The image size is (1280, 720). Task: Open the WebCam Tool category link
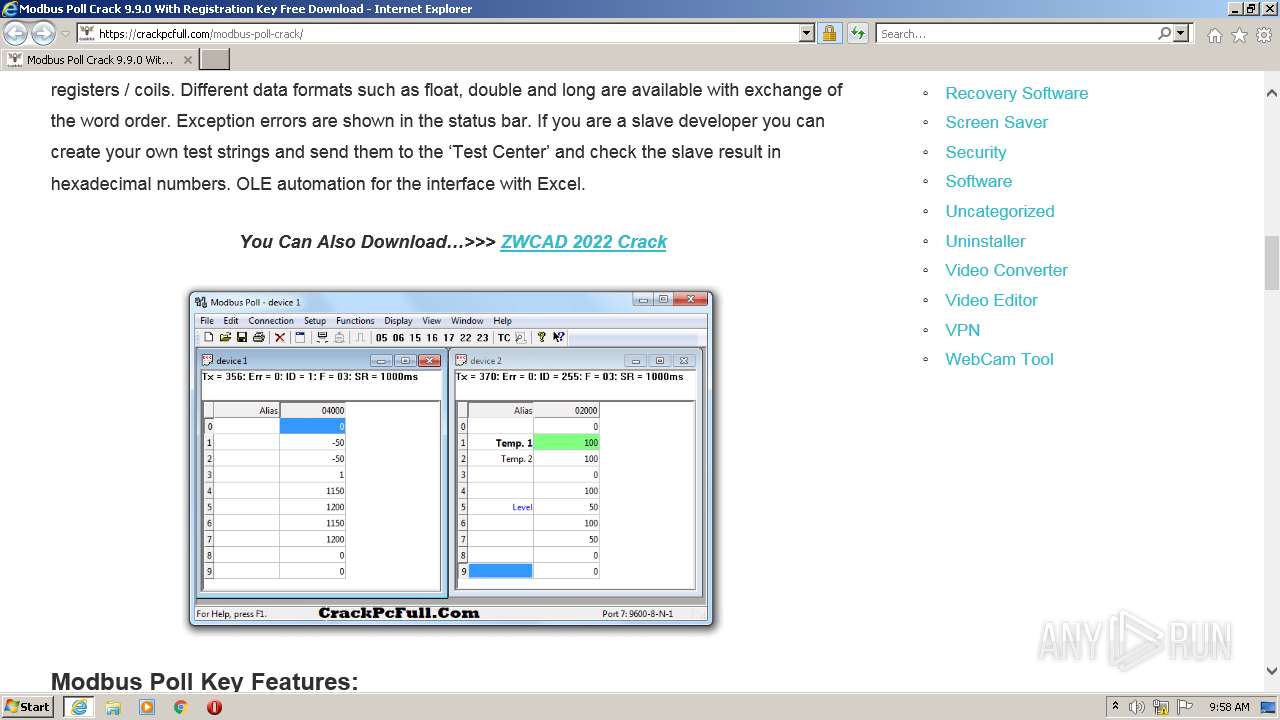[999, 359]
